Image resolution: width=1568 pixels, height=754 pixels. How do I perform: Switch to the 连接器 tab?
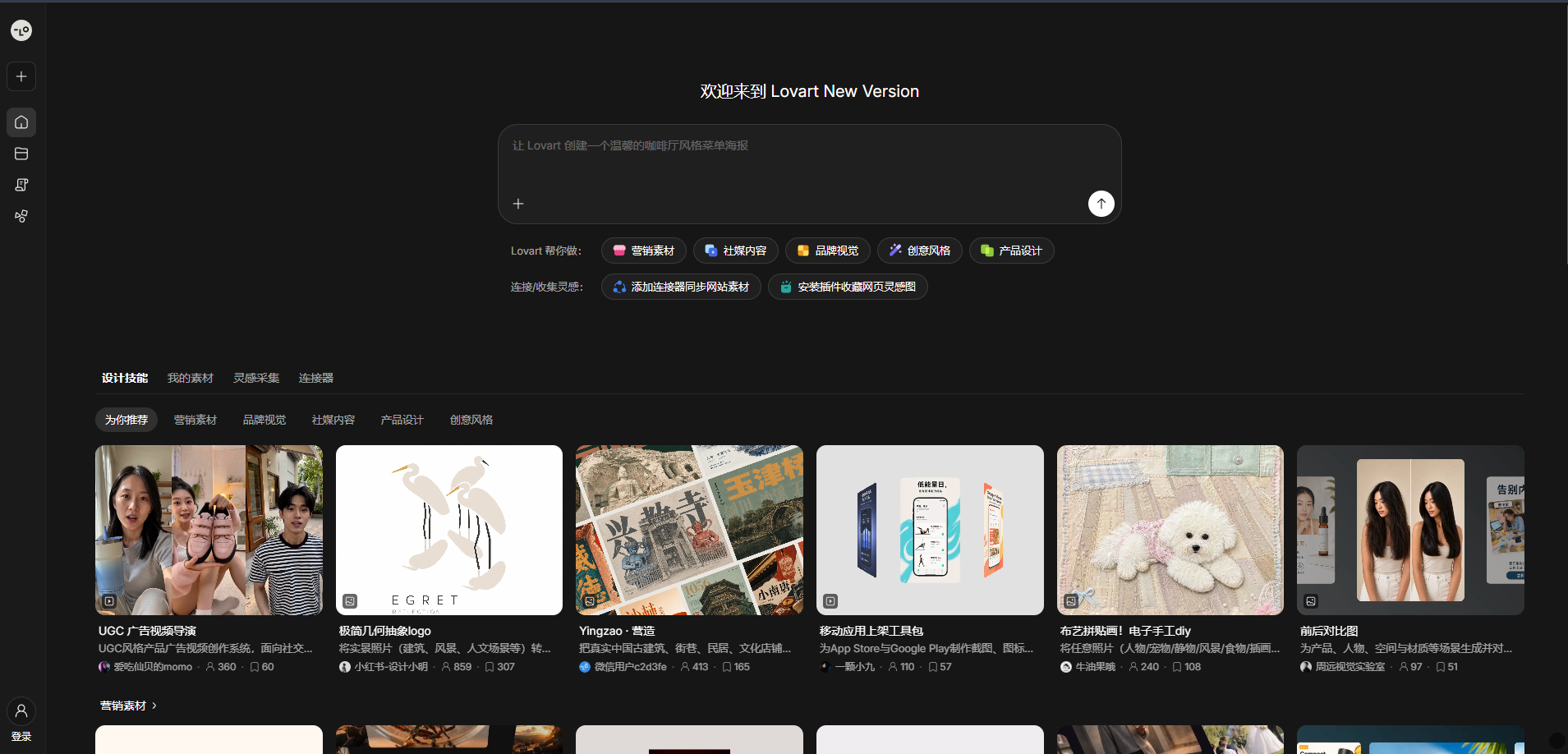pyautogui.click(x=316, y=378)
